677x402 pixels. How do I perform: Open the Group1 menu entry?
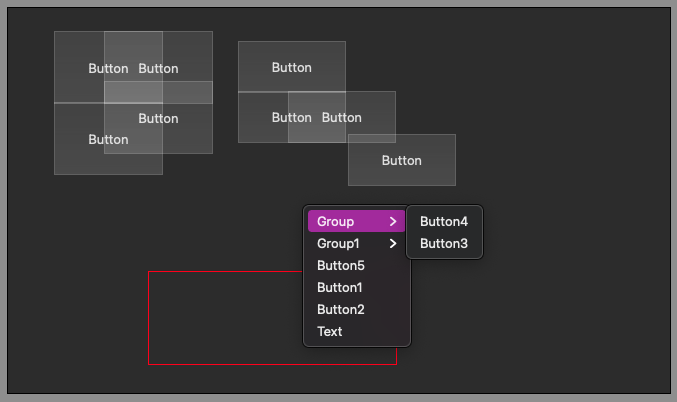[338, 244]
